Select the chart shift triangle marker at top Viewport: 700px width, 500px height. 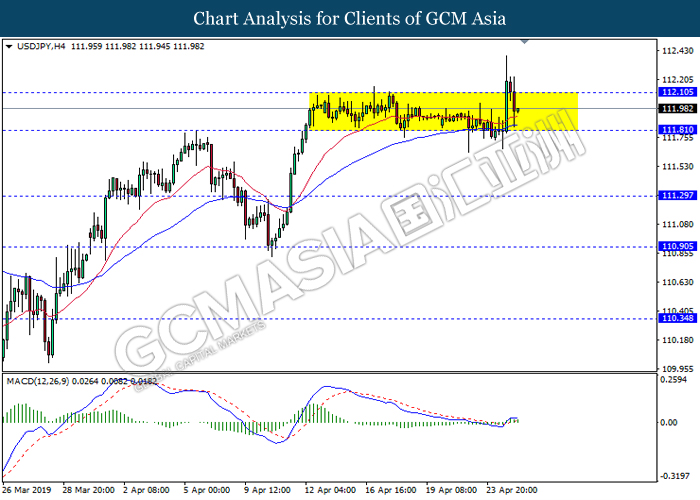[x=525, y=42]
